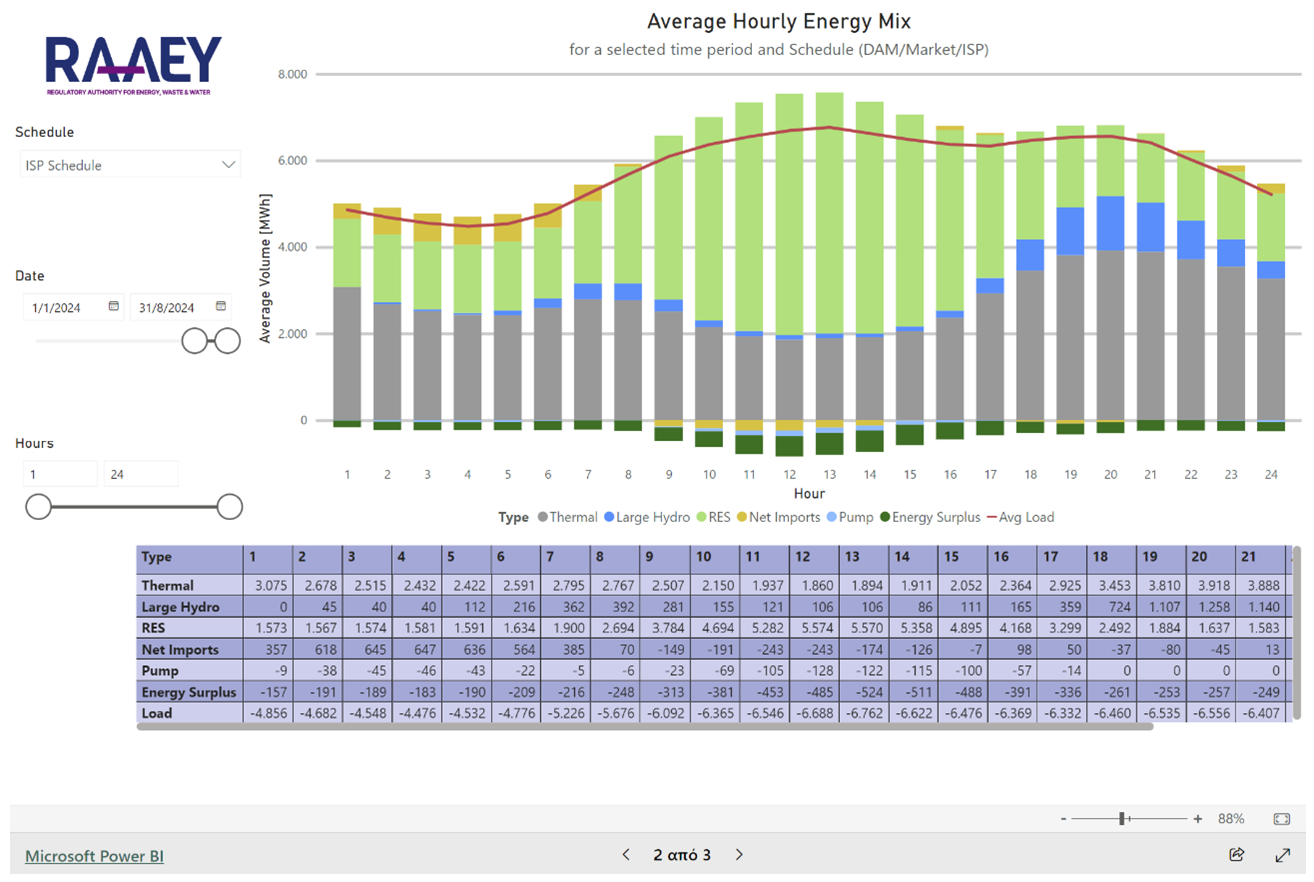Click the Net Imports value 647 cell
Screen dimensions: 1314x882
pos(417,649)
